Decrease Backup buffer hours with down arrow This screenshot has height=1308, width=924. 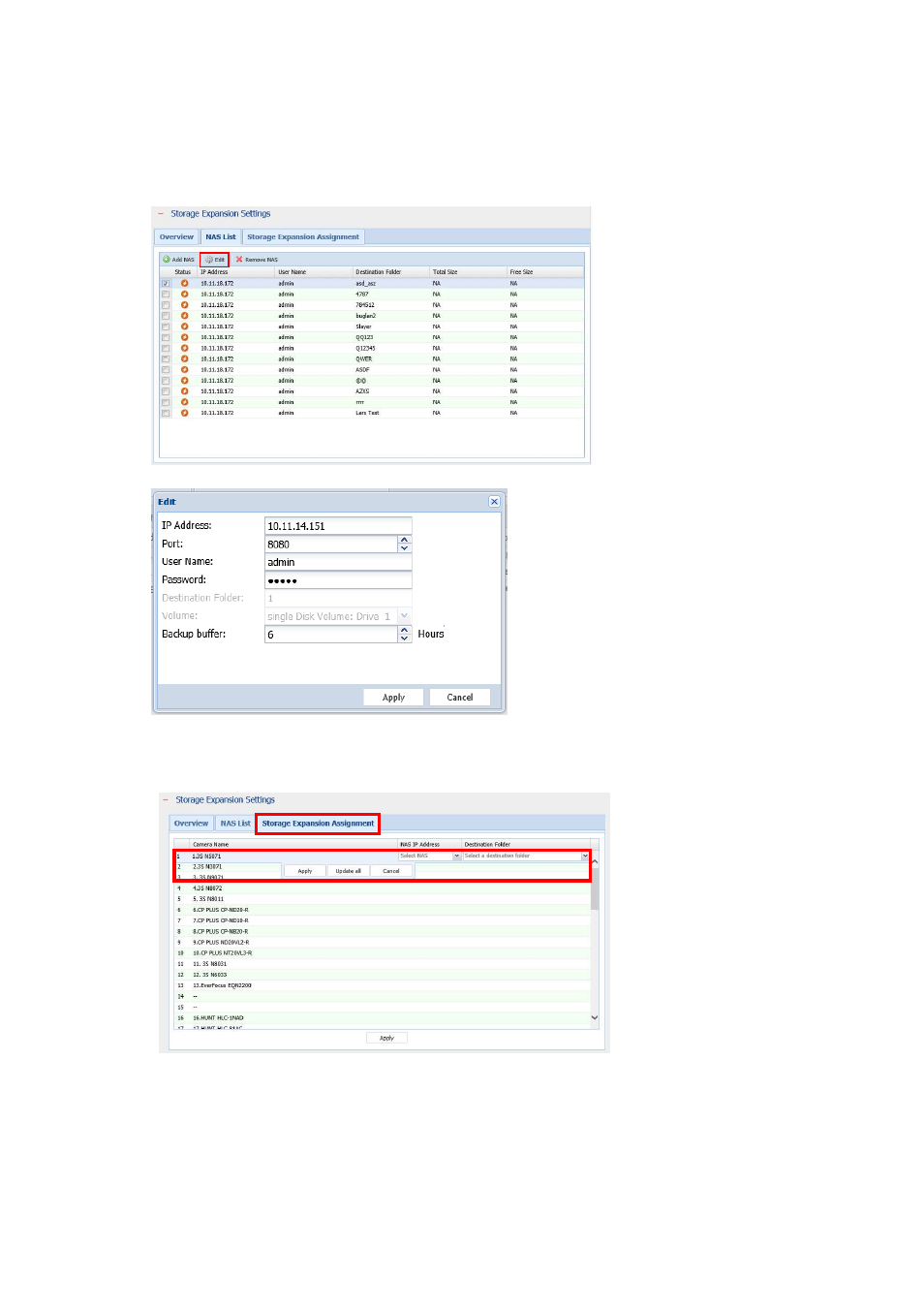click(x=405, y=638)
